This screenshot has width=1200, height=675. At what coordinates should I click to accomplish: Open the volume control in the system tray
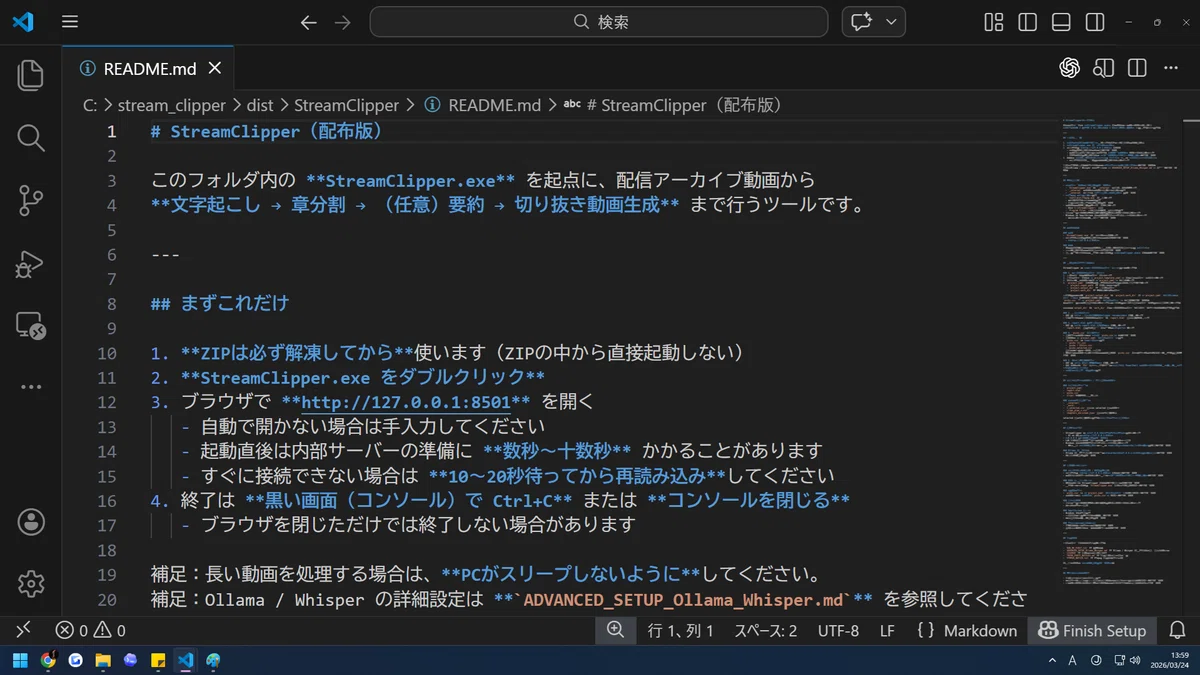1135,660
